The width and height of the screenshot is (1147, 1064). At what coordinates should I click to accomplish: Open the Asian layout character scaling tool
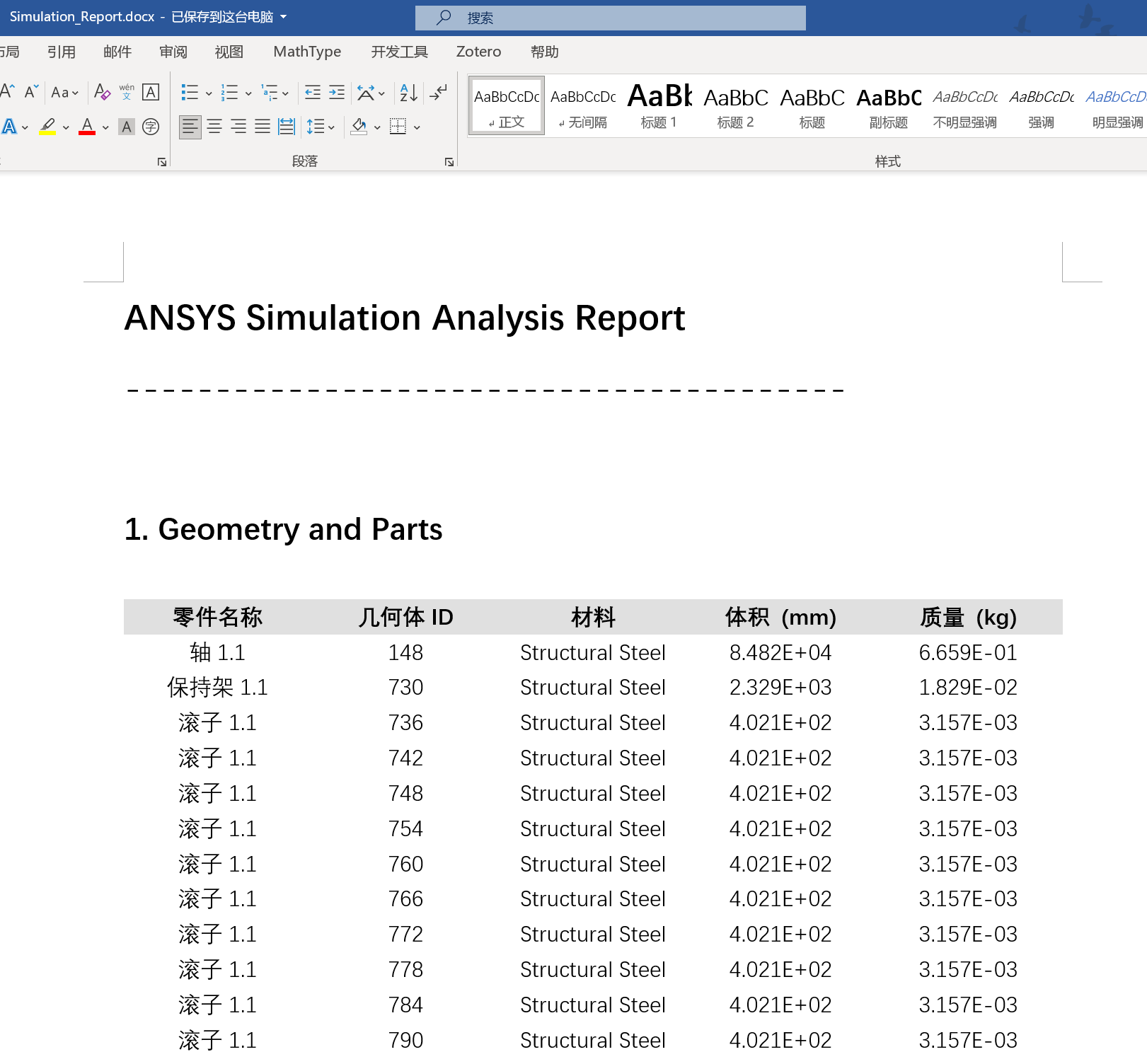[366, 92]
